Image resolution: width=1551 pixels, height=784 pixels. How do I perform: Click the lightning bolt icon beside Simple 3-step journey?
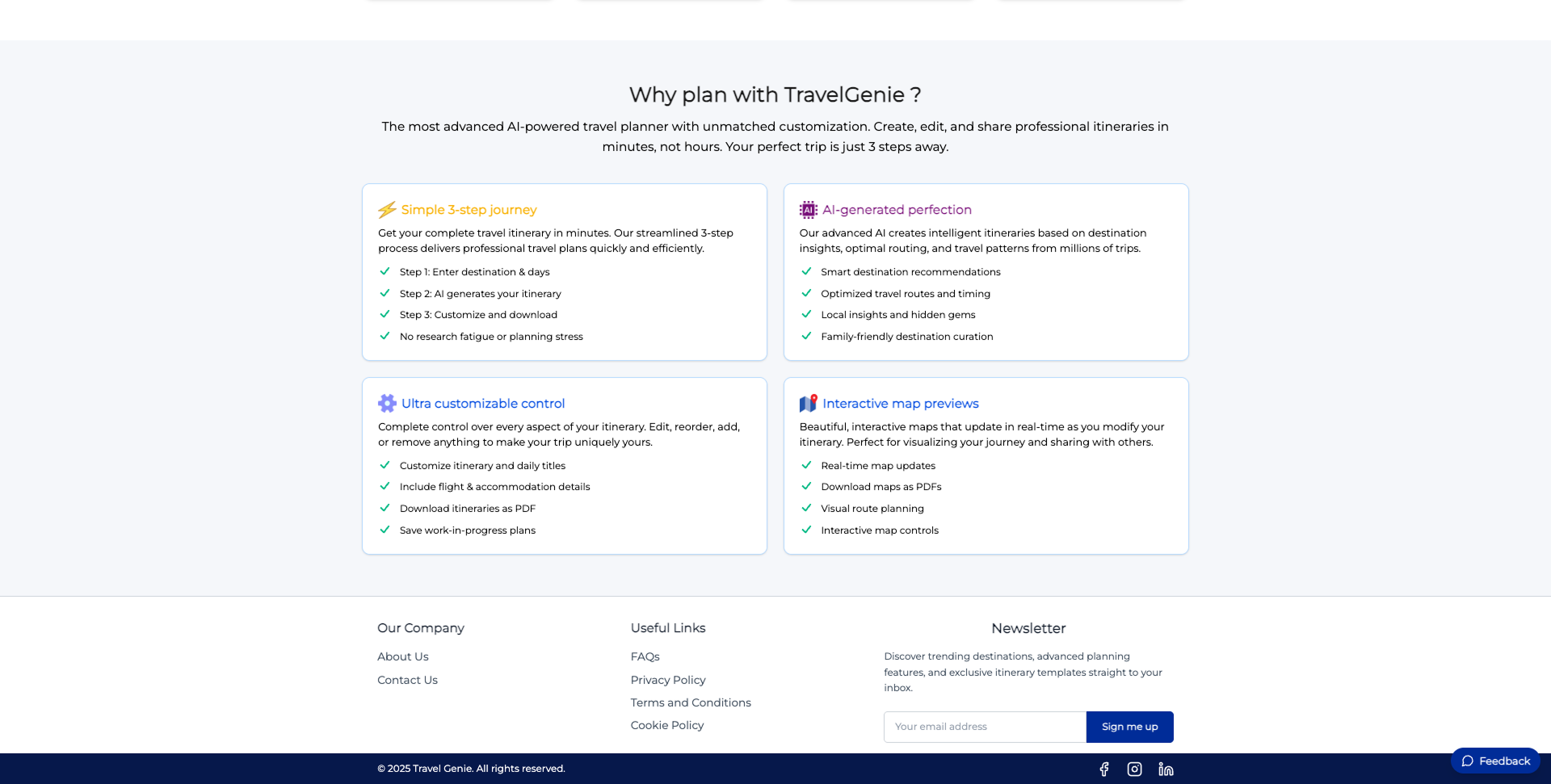point(387,210)
